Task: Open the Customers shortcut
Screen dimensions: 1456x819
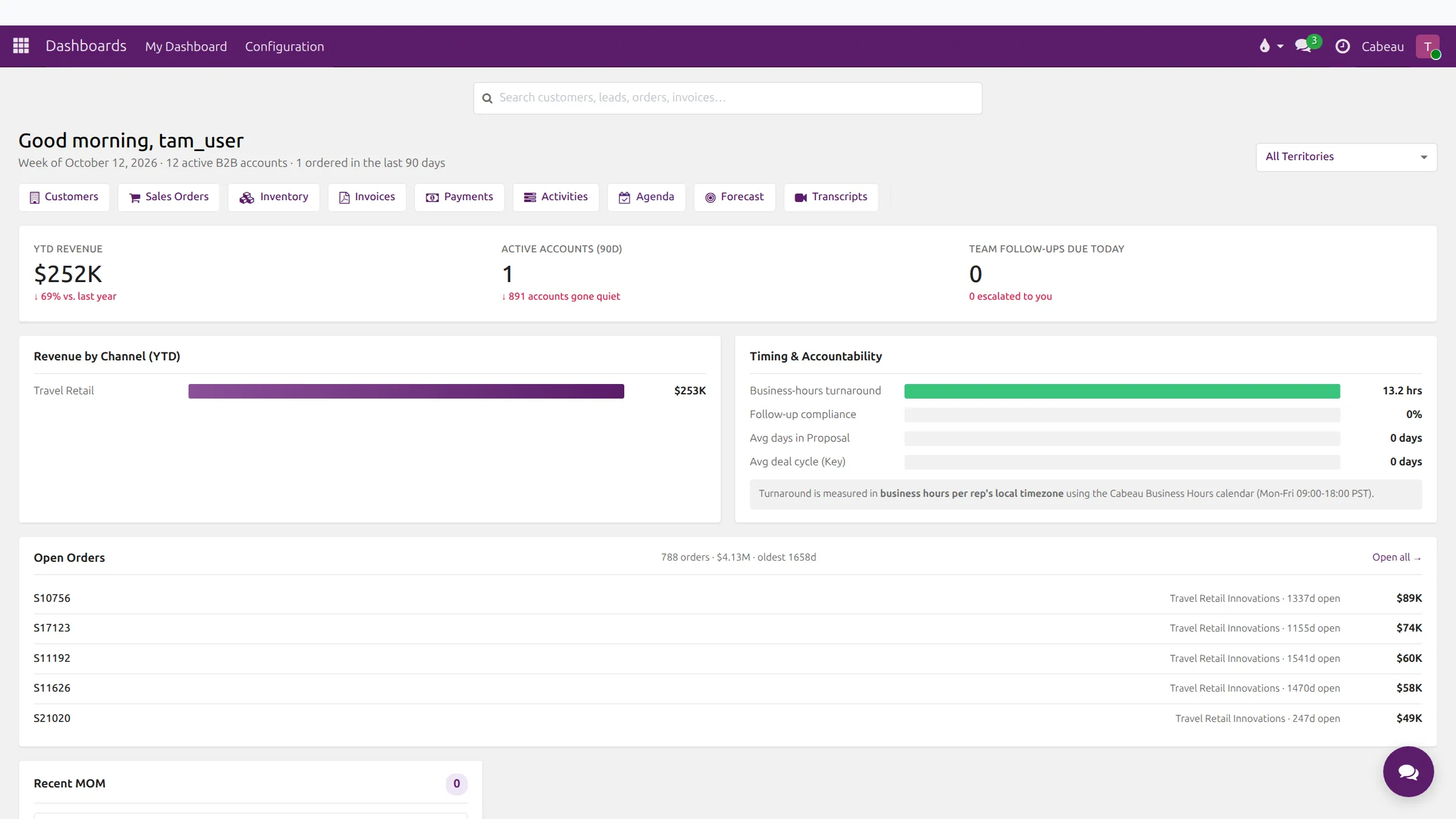Action: pos(64,197)
